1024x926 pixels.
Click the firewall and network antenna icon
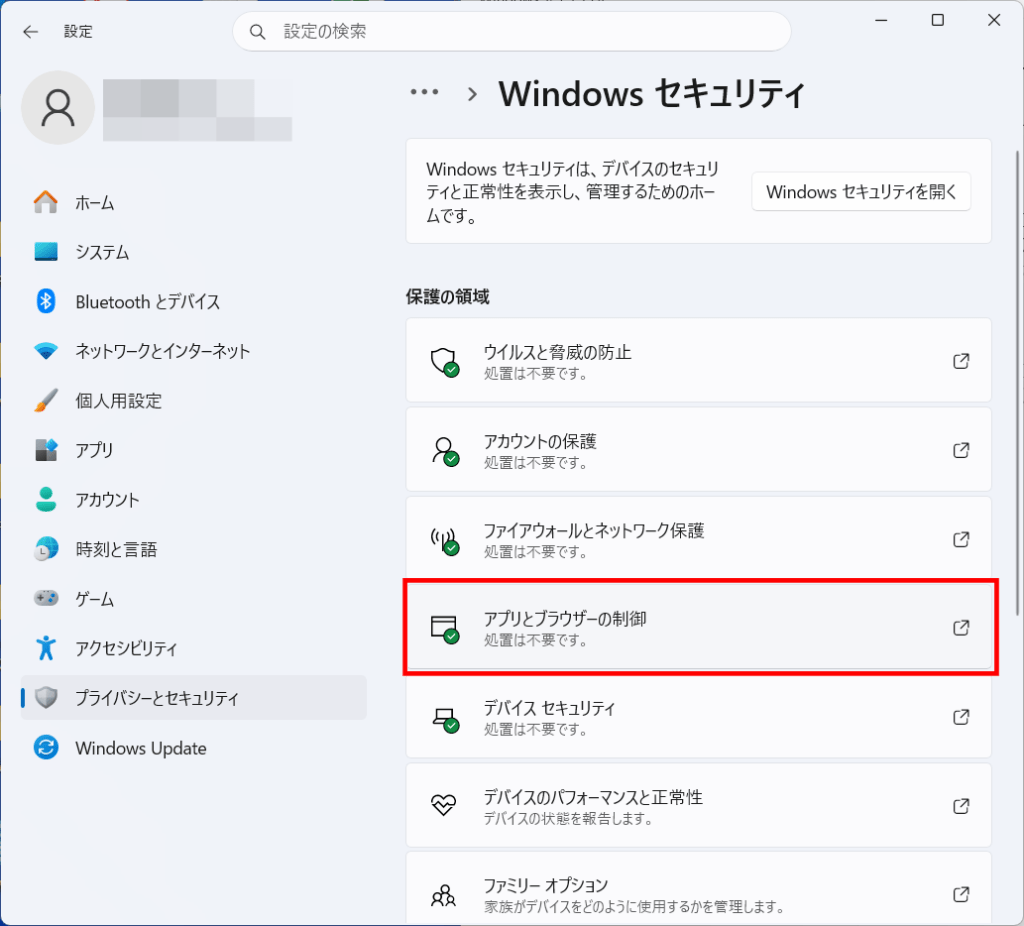click(443, 540)
